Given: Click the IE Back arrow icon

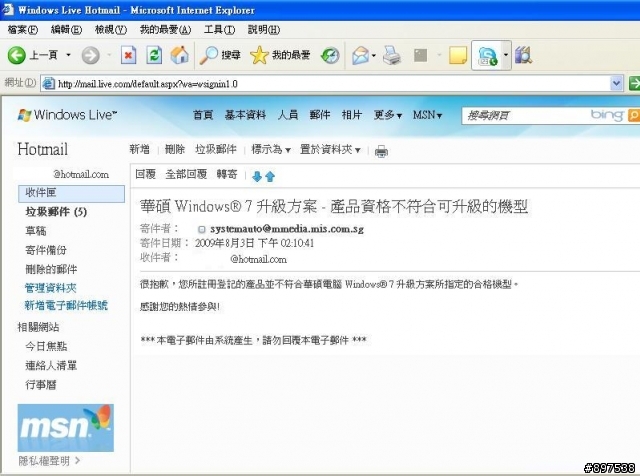Looking at the screenshot, I should tap(17, 55).
